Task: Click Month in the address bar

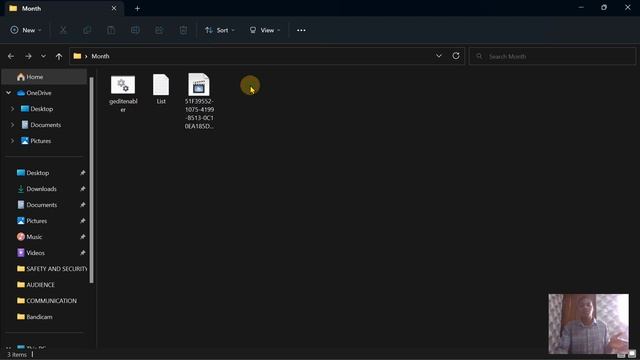Action: [100, 56]
